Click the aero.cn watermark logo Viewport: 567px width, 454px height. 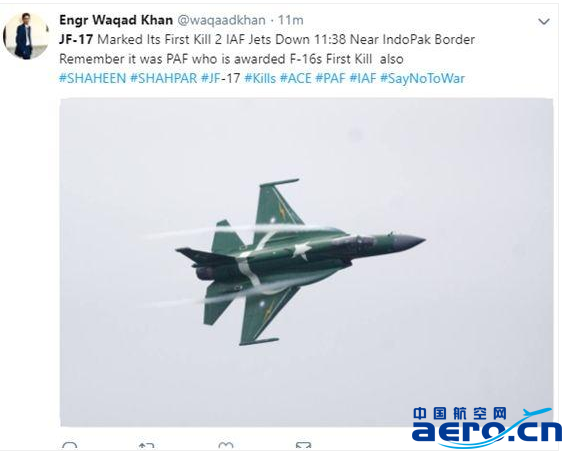487,426
